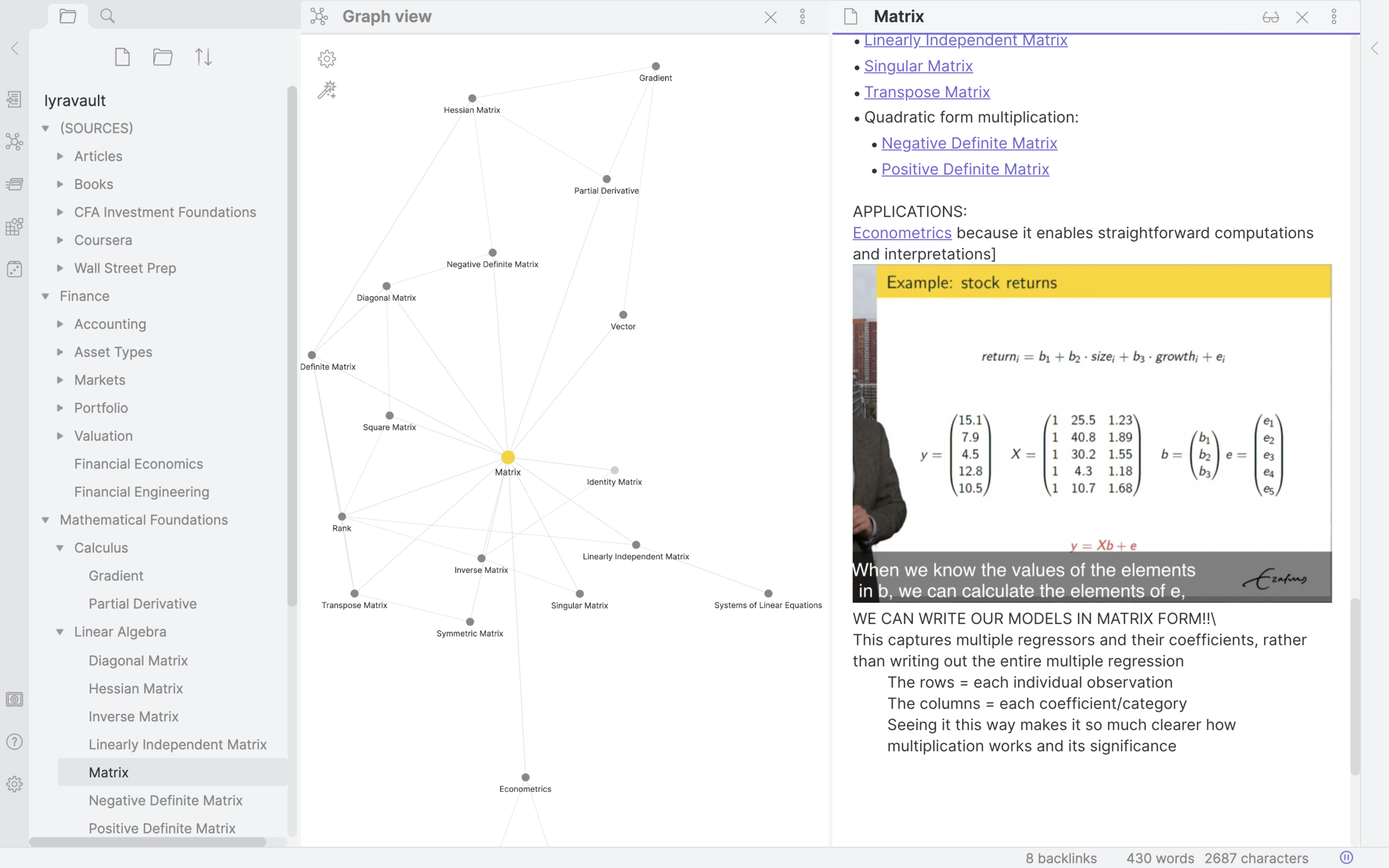This screenshot has width=1389, height=868.
Task: Open graph view settings gear
Action: [327, 58]
